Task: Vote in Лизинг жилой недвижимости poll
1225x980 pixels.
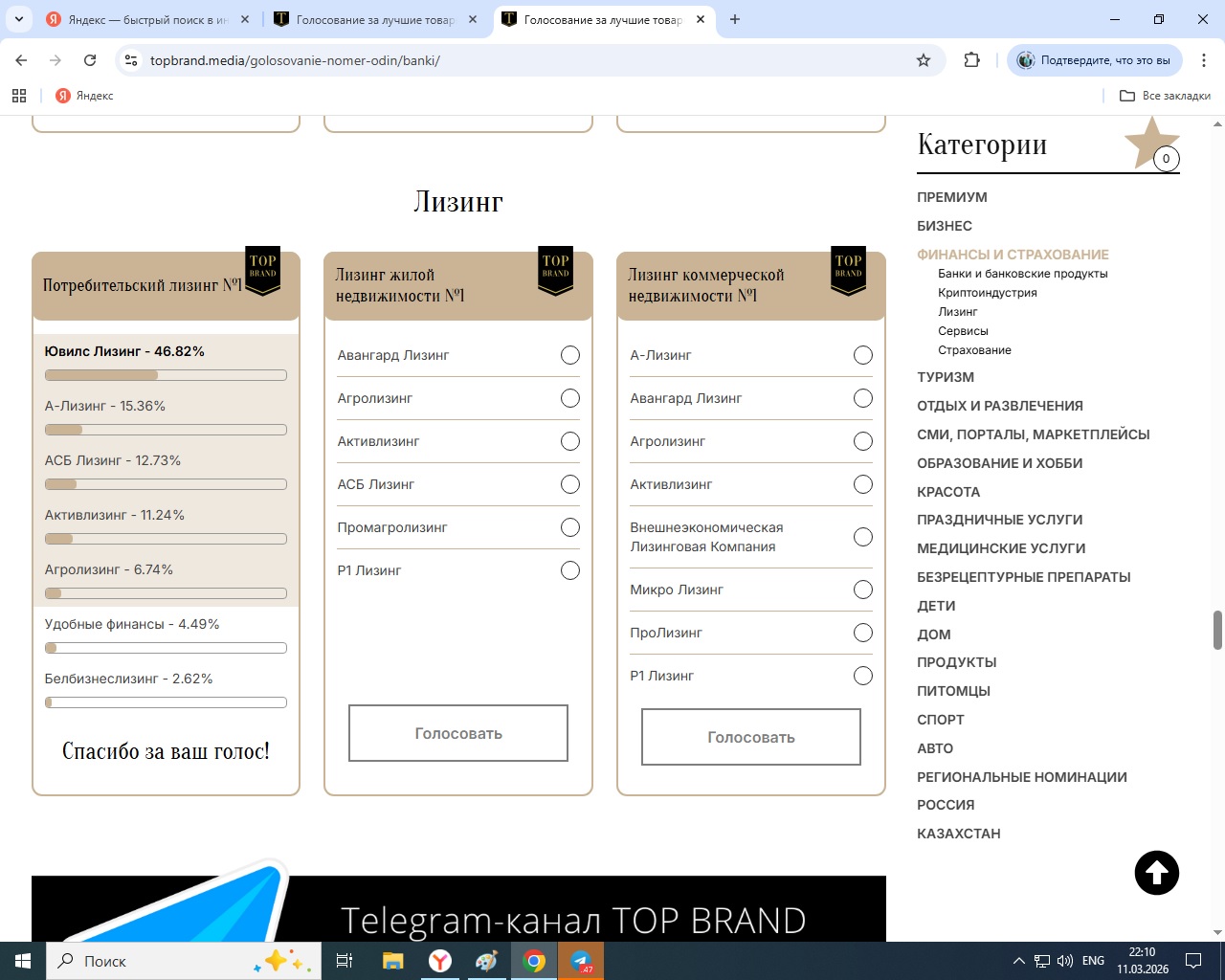Action: pyautogui.click(x=458, y=733)
